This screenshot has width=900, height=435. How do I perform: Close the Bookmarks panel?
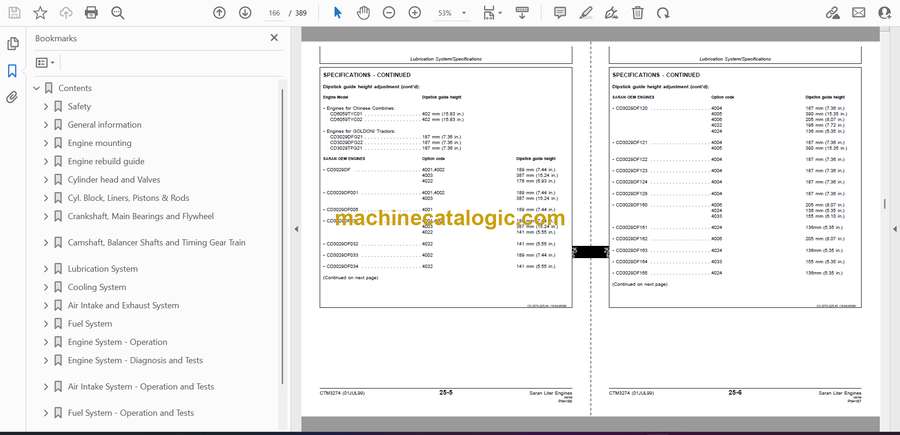(274, 38)
